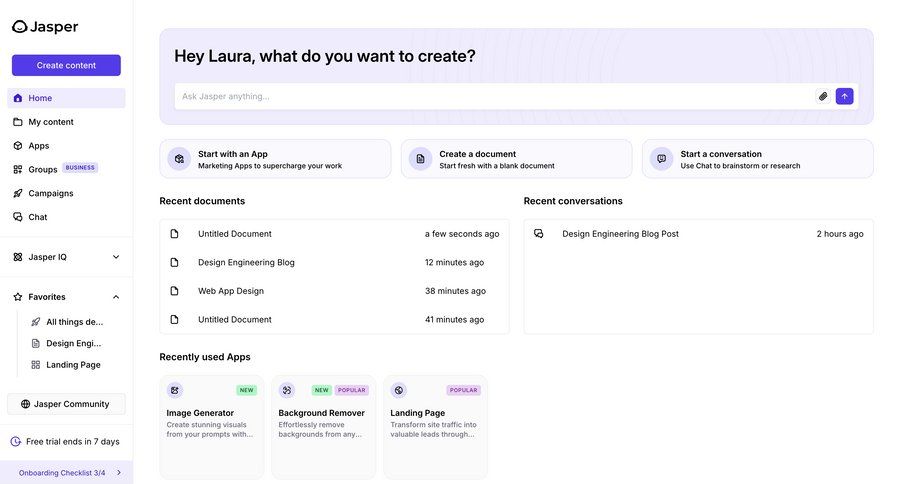This screenshot has height=484, width=900.
Task: Click the Apps cube icon
Action: tap(18, 146)
